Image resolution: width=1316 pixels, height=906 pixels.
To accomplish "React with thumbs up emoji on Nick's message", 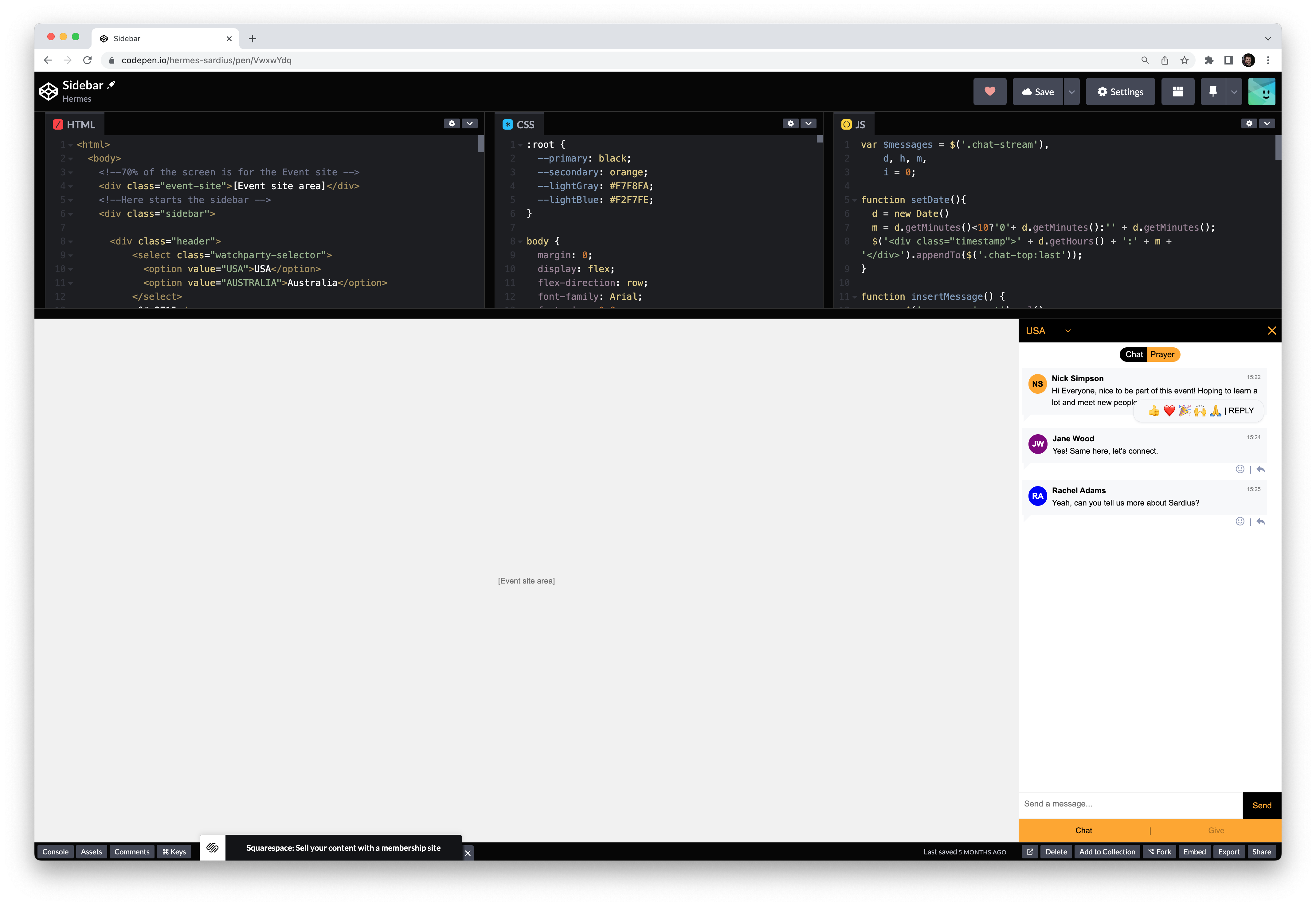I will pos(1153,411).
